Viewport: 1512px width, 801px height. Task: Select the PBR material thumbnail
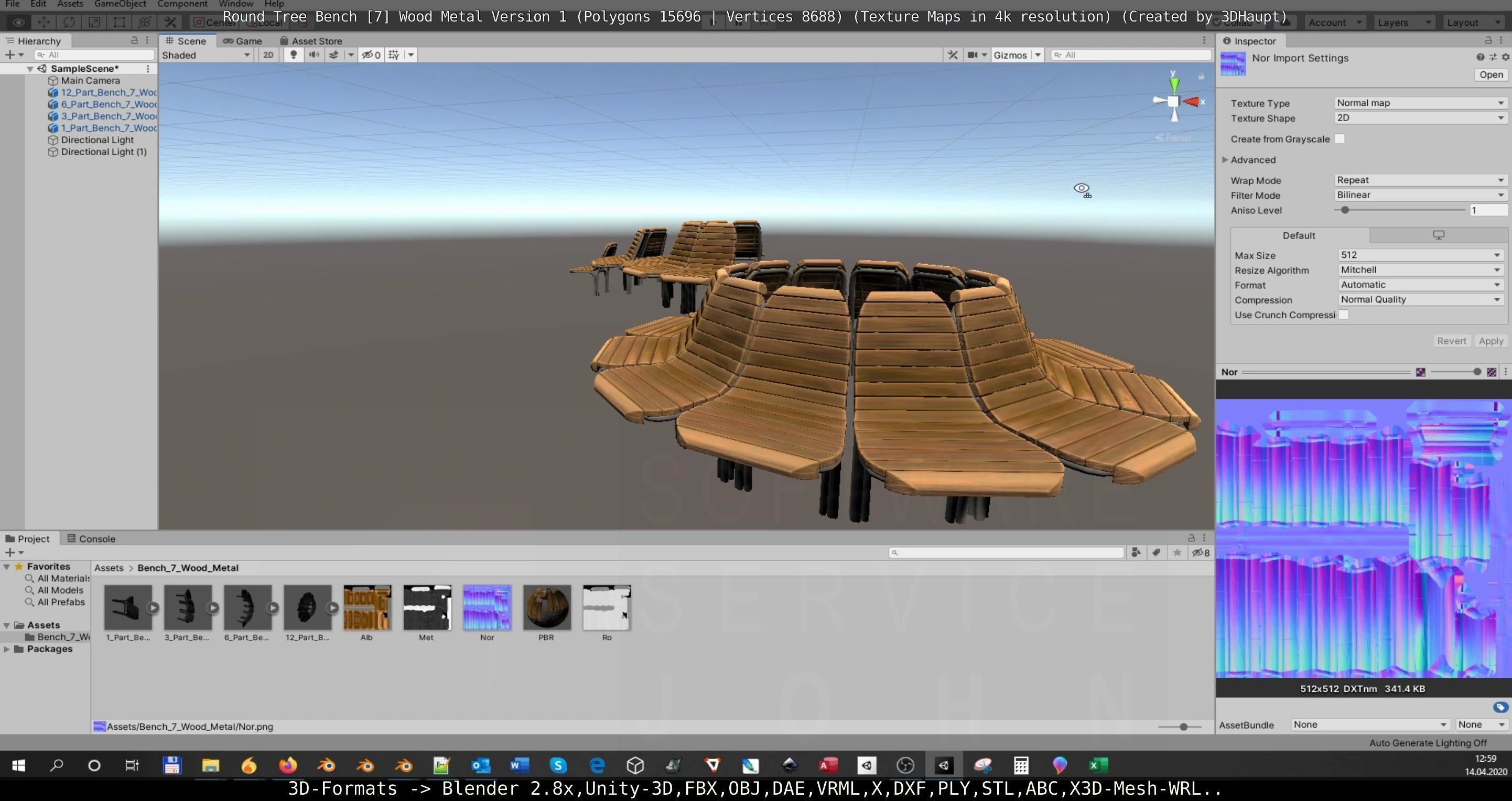click(546, 608)
